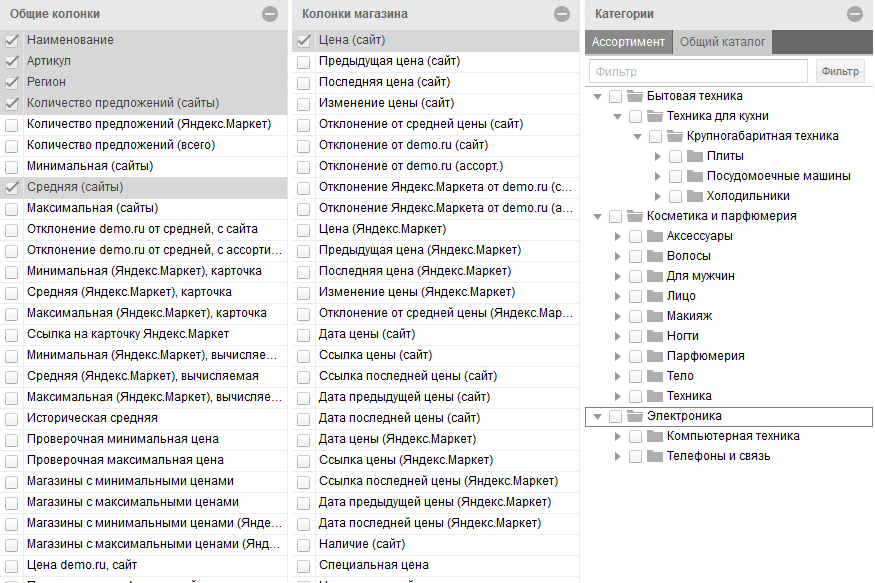
Task: Focus the category filter text field
Action: tap(698, 71)
